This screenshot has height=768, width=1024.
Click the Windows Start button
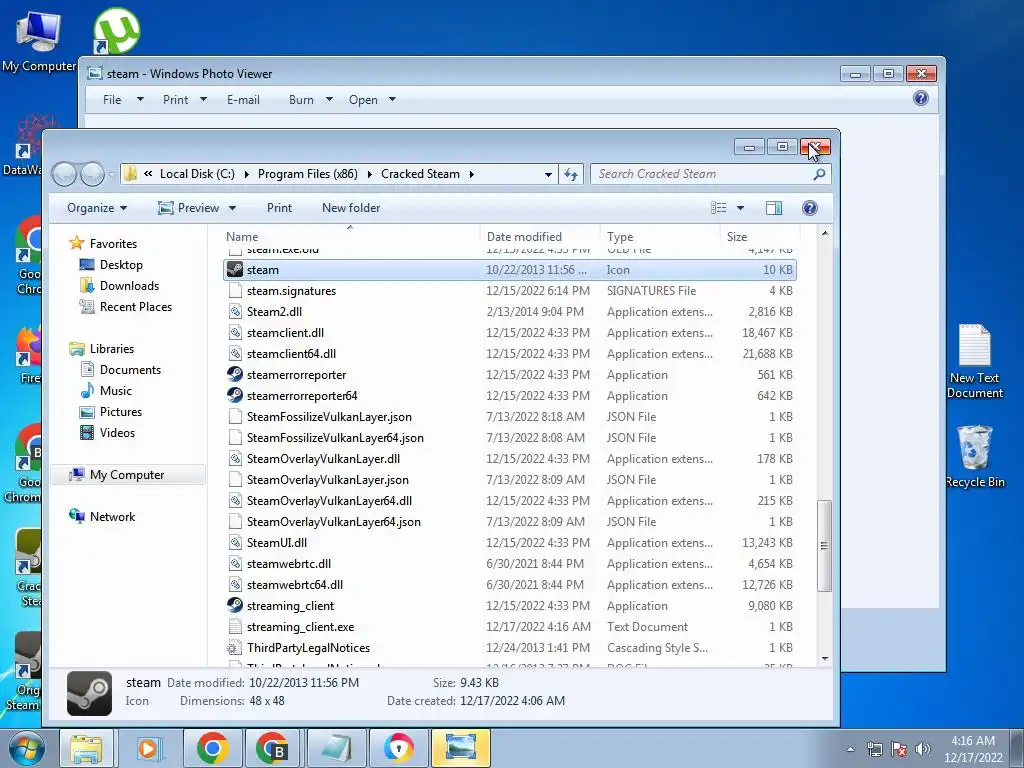coord(26,748)
